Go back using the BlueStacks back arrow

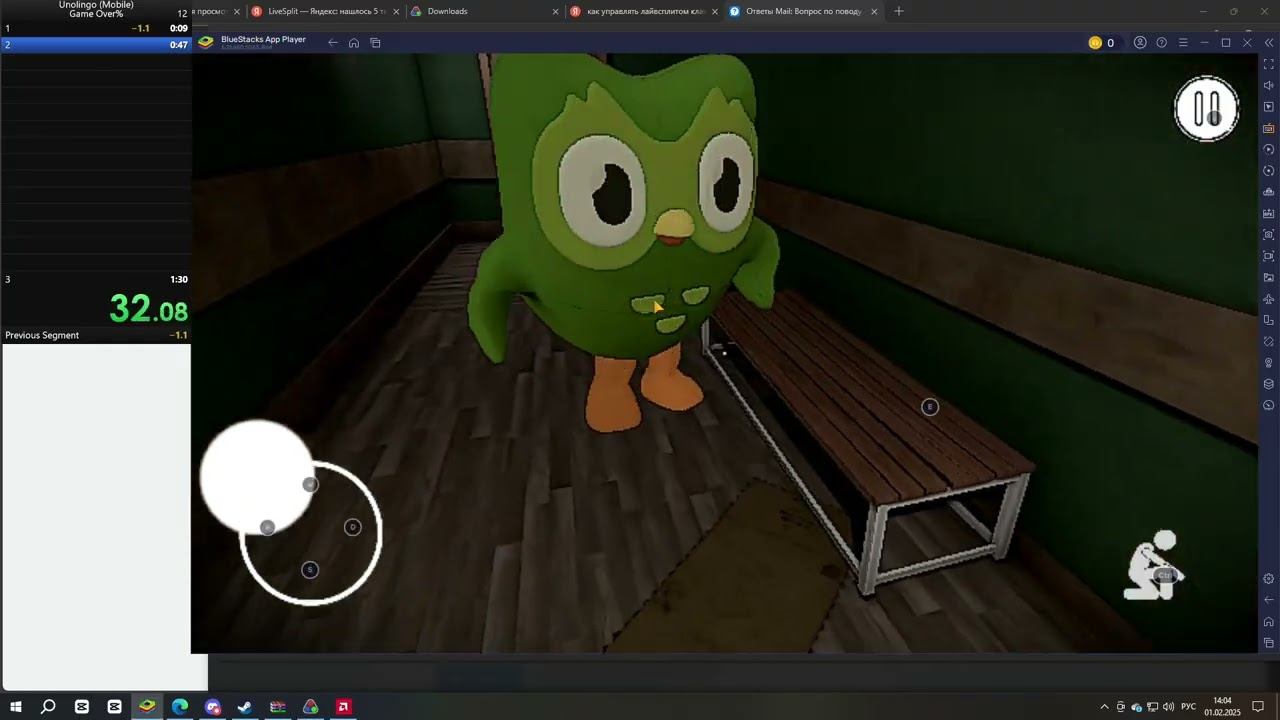pos(333,43)
